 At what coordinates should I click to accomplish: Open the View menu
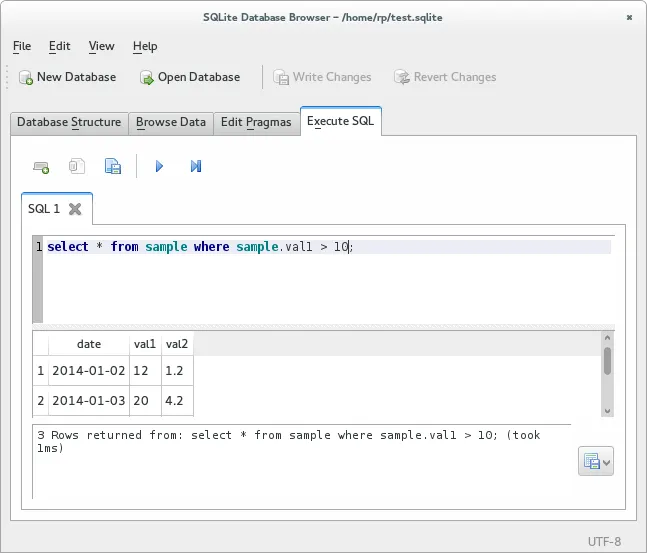point(101,46)
